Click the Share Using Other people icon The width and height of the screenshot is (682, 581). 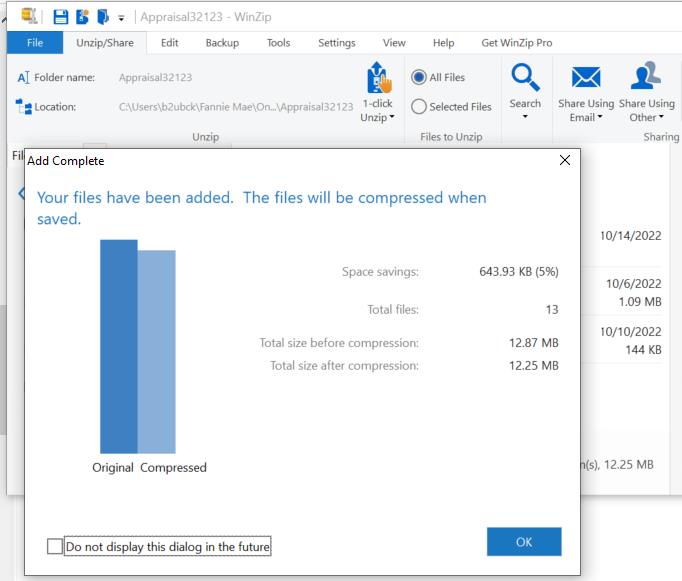coord(646,75)
